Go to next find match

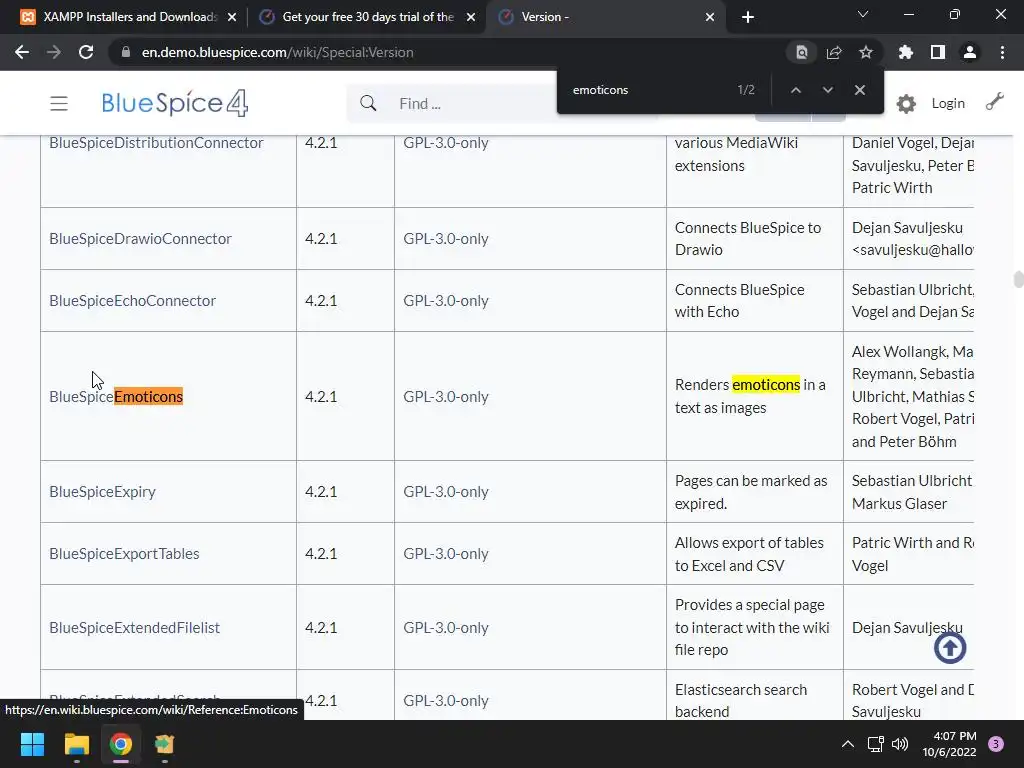[827, 90]
